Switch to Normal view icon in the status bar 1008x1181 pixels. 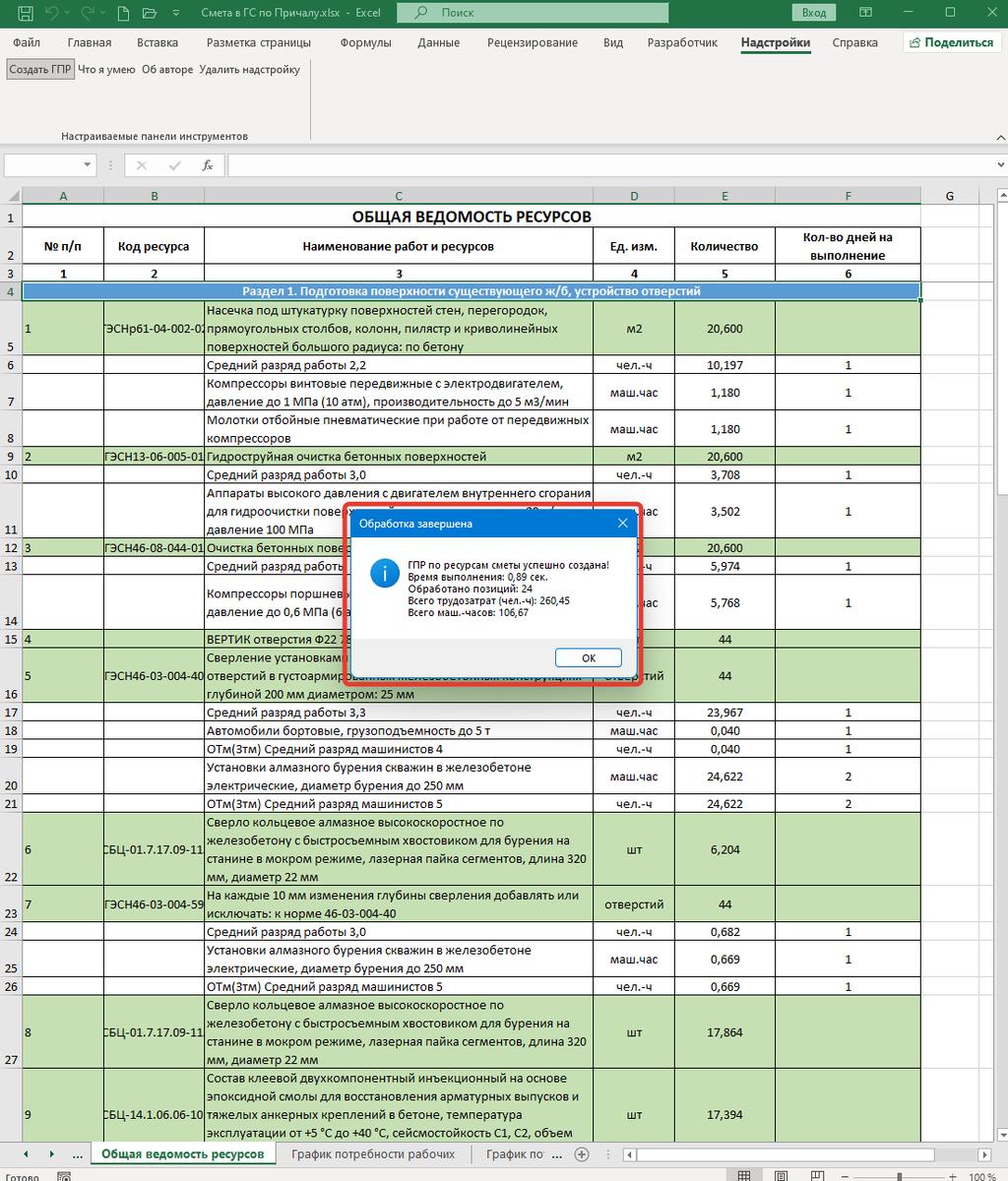745,1176
